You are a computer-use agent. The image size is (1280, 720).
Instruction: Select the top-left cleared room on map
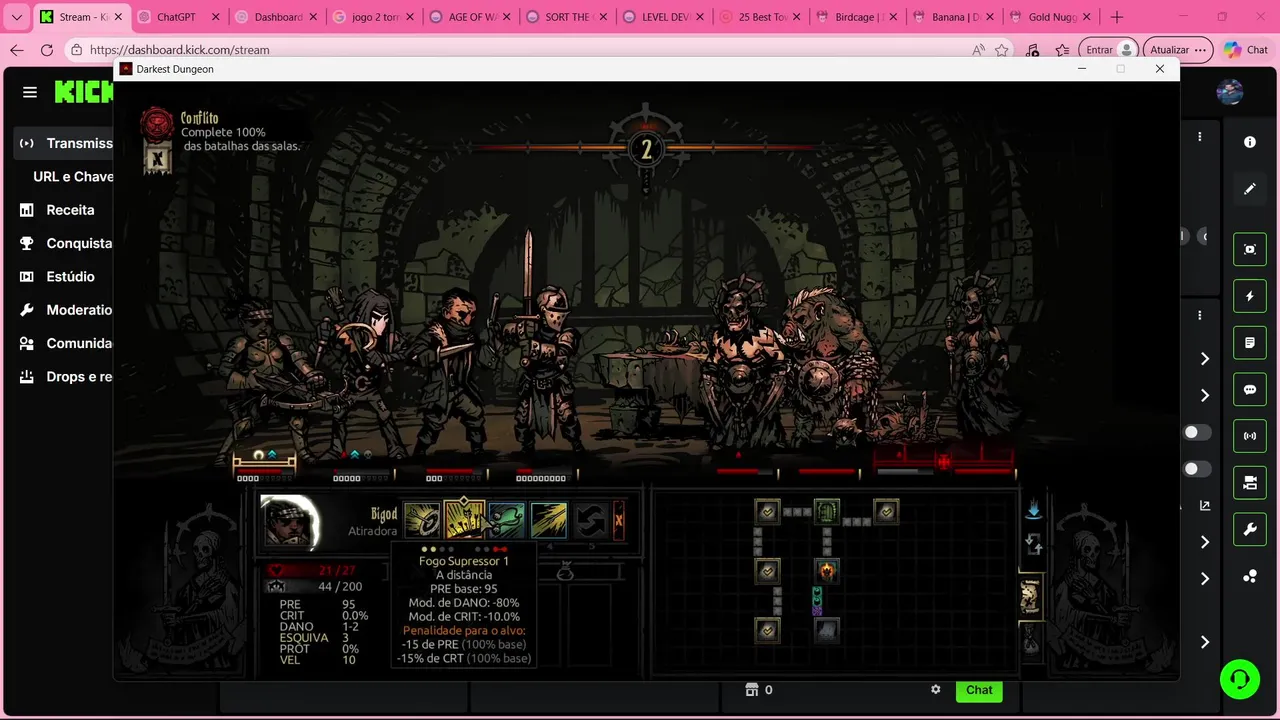point(767,512)
